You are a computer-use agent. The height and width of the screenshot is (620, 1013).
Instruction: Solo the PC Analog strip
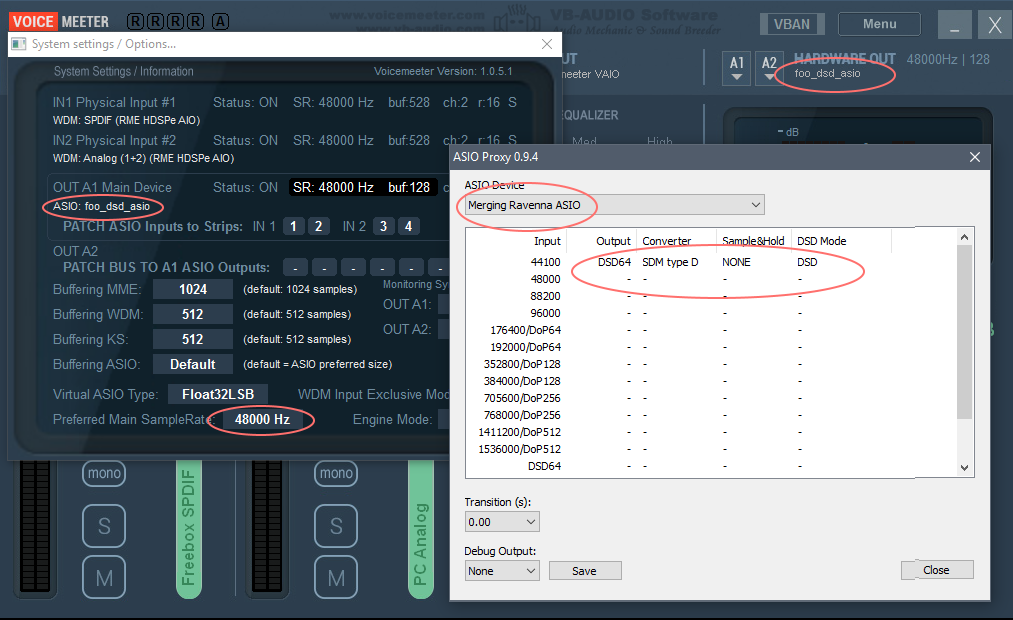pos(336,526)
